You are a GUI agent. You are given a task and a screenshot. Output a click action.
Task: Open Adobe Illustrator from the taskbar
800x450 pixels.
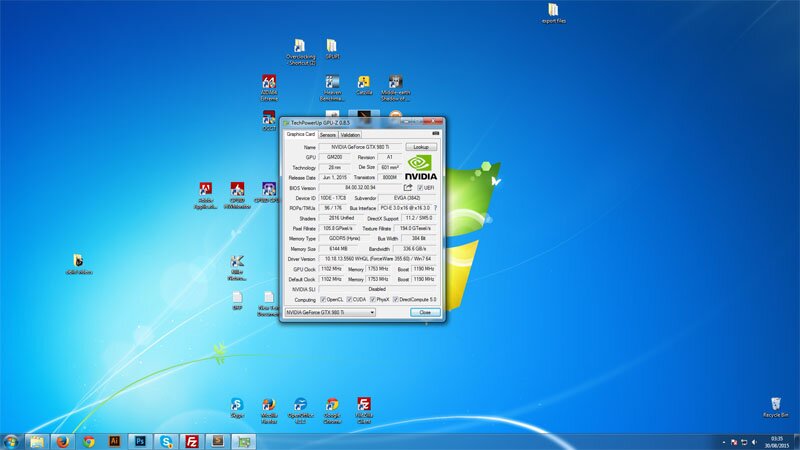[114, 441]
